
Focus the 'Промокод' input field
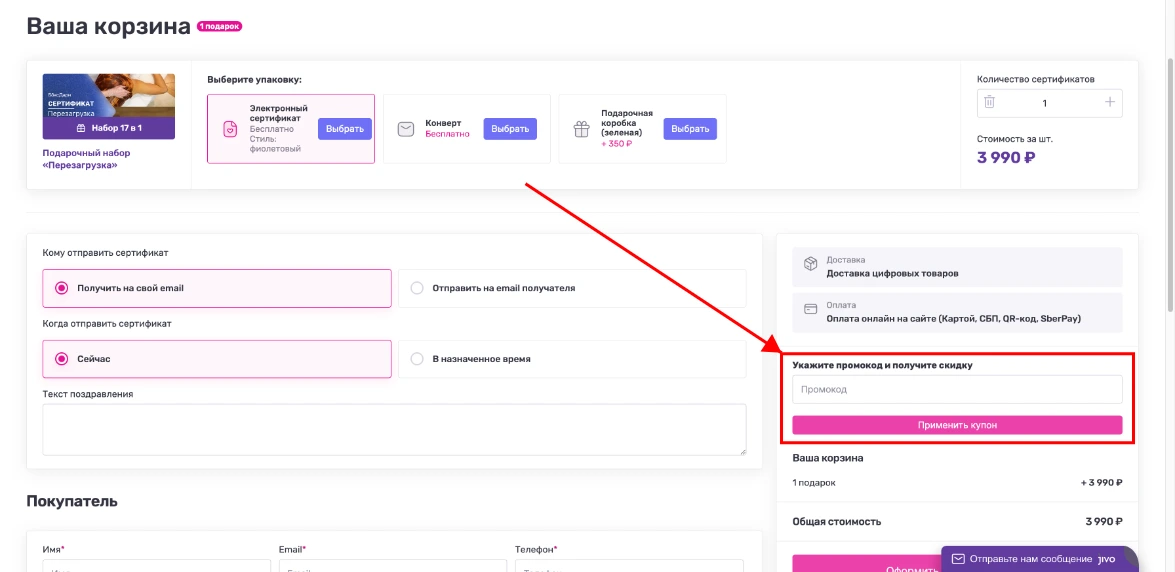point(957,389)
